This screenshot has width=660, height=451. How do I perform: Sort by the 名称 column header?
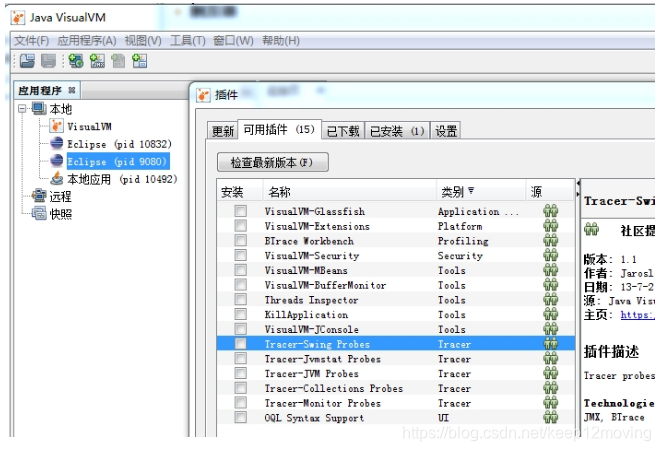349,192
